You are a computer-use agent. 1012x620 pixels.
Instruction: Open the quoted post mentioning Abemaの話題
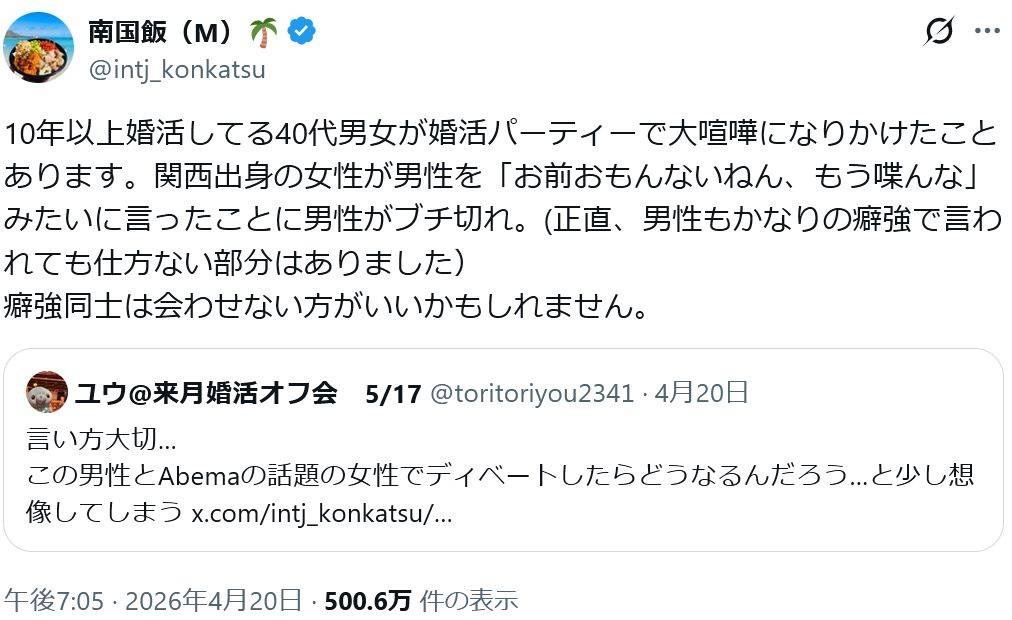(x=500, y=475)
